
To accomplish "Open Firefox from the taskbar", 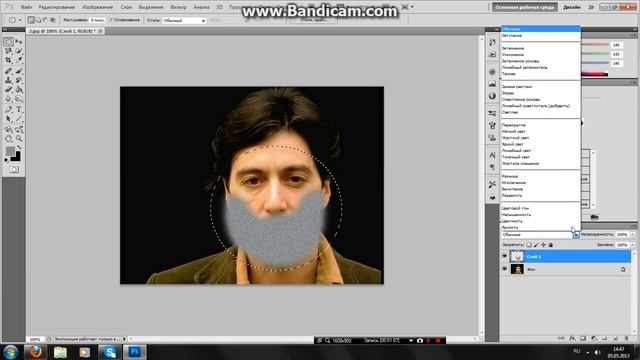I will (x=35, y=351).
